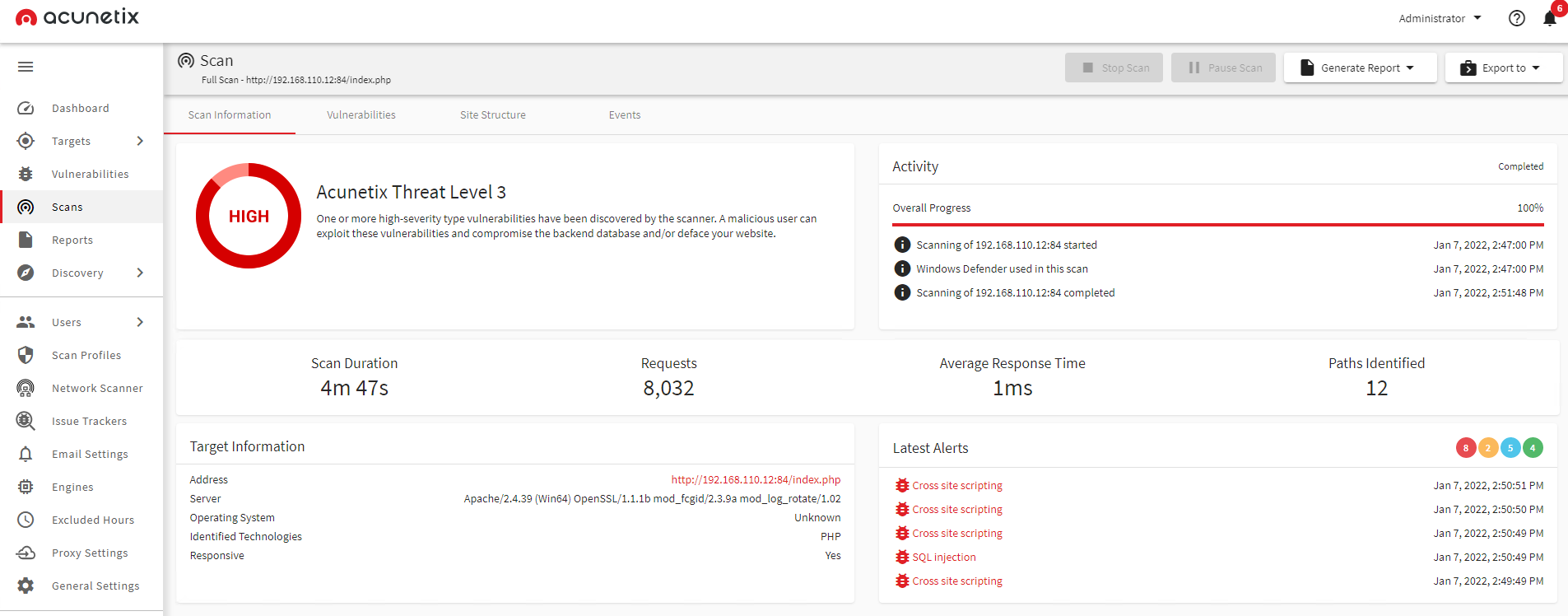Click the info icon beside Windows Defender entry
This screenshot has height=616, width=1568.
pos(902,268)
